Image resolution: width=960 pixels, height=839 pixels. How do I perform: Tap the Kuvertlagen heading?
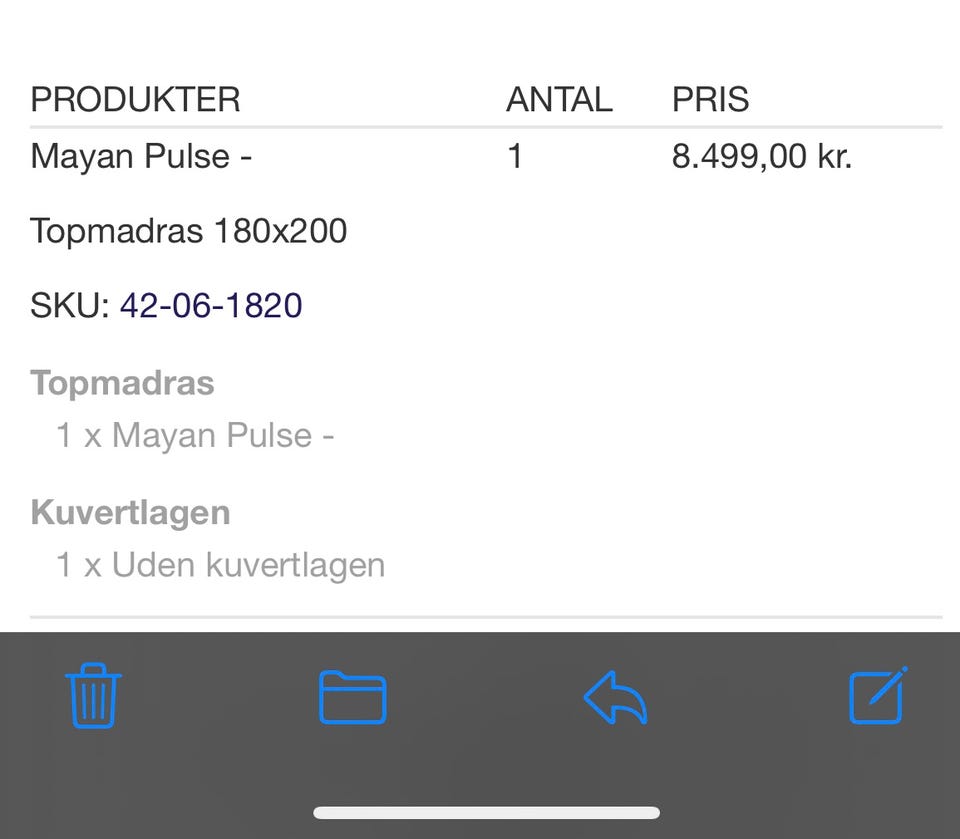pos(130,513)
